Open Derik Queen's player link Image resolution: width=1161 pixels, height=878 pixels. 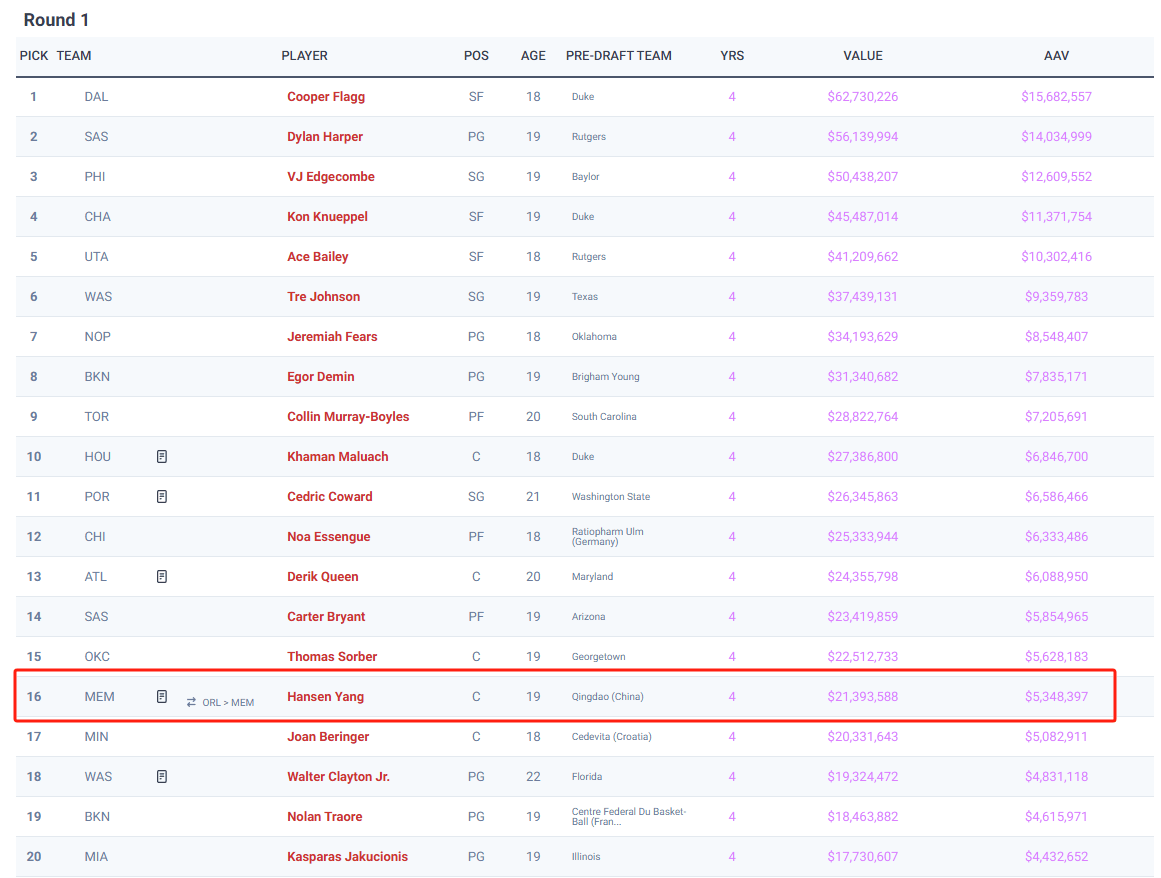[323, 577]
